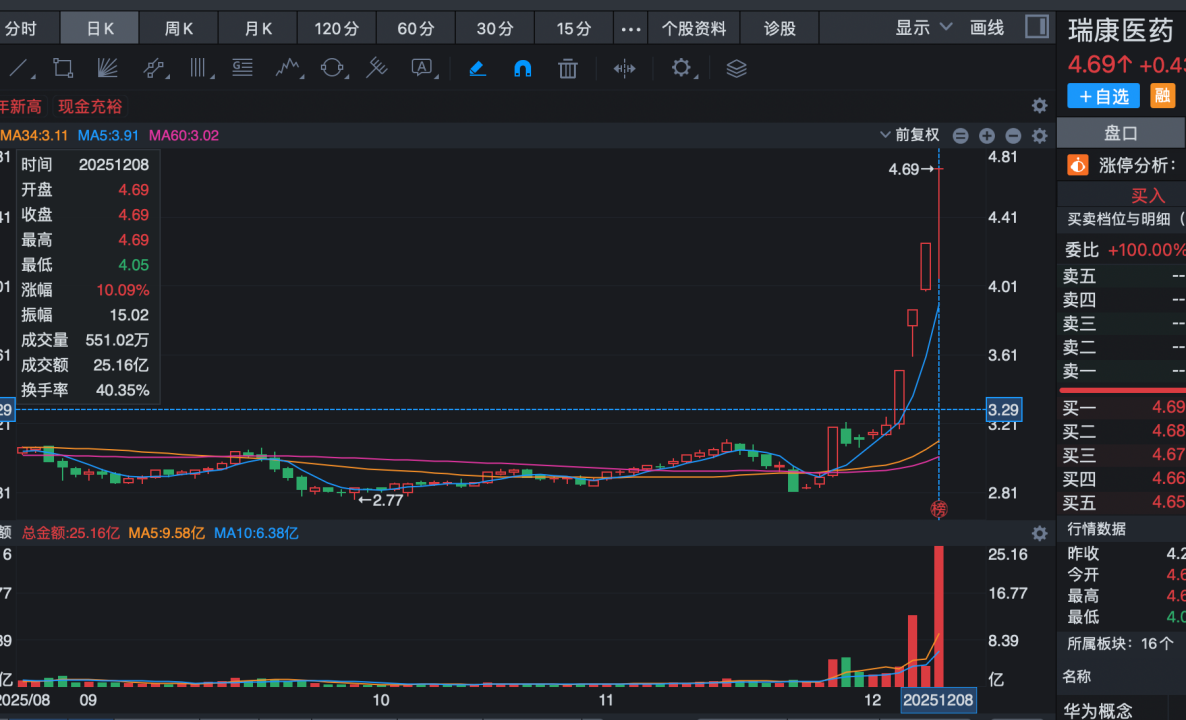Click the 瑞康医药 stock name
1186x720 pixels.
tap(1120, 30)
